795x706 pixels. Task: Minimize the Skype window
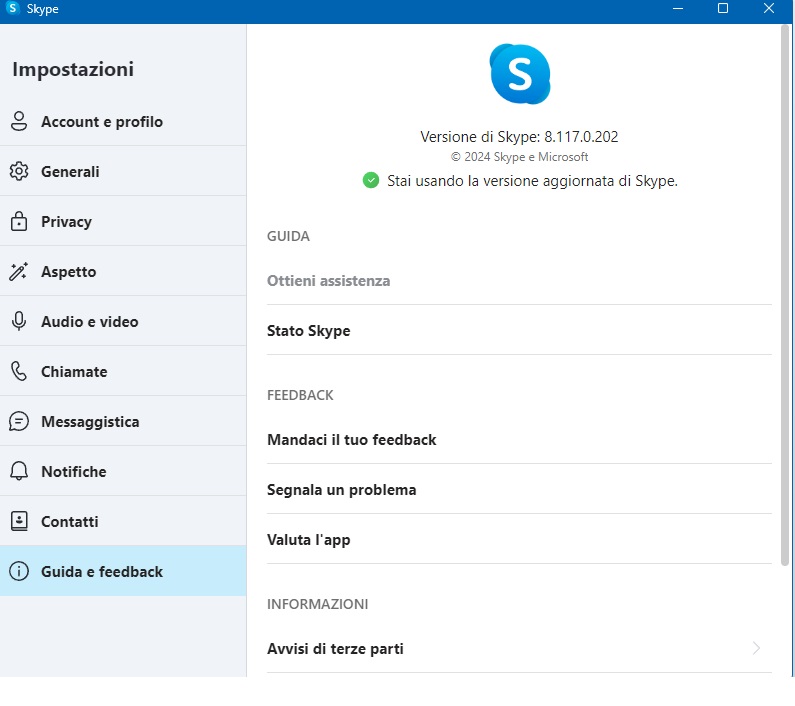tap(678, 8)
